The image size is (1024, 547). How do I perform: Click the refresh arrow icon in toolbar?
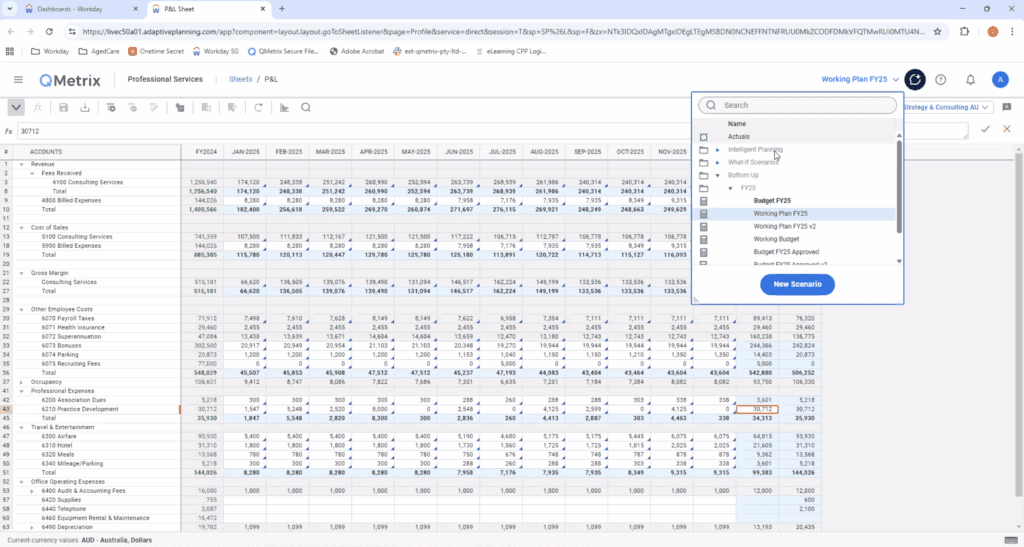259,108
